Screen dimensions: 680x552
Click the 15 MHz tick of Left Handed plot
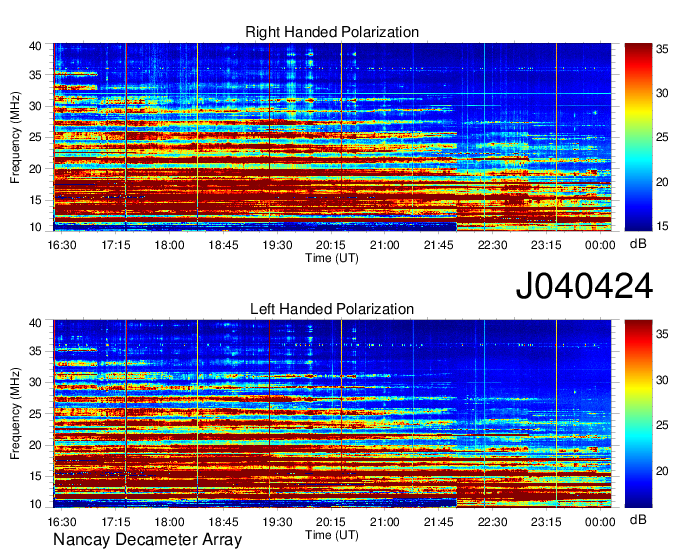pos(35,477)
